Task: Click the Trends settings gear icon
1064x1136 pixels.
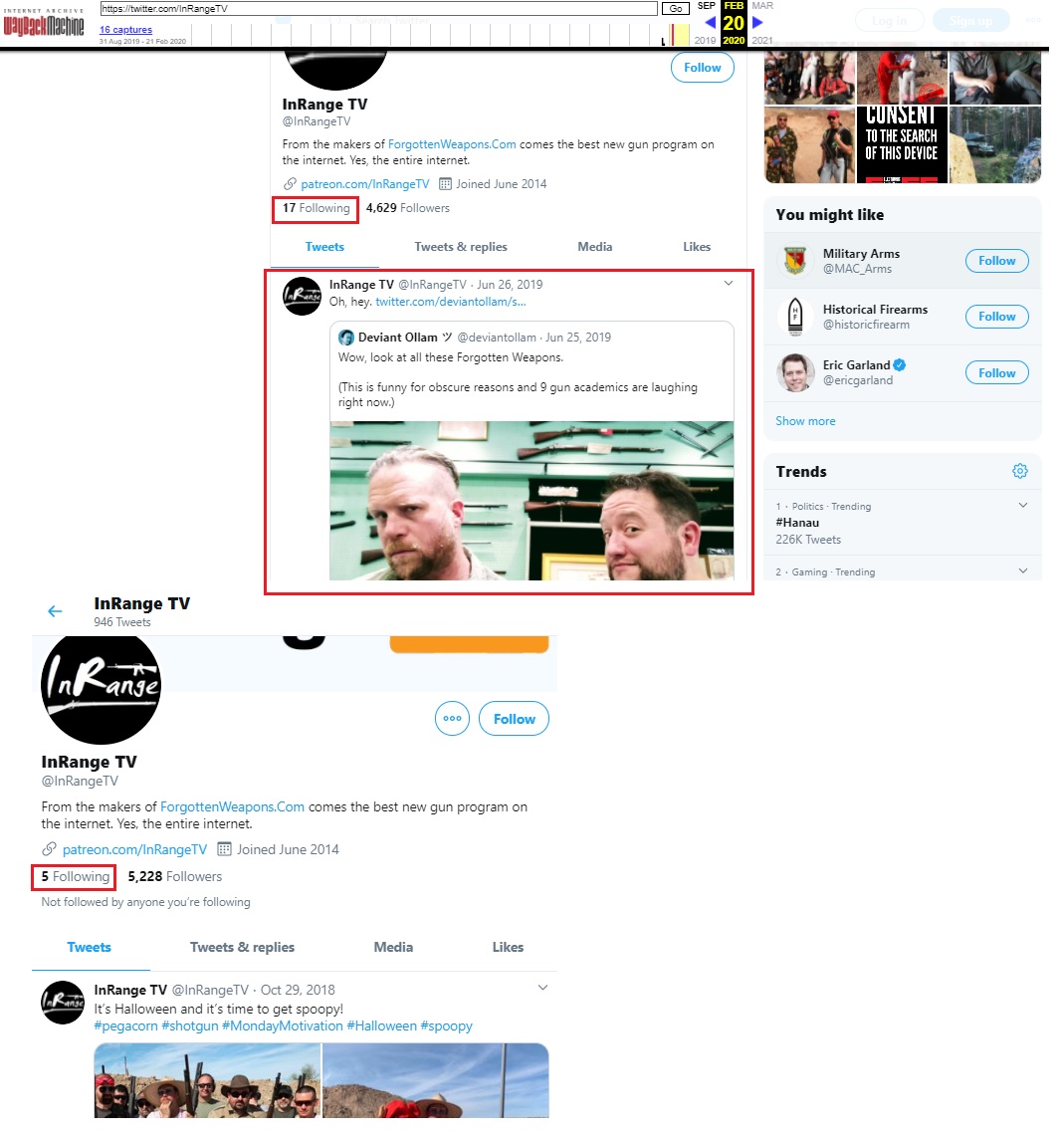Action: (x=1019, y=471)
